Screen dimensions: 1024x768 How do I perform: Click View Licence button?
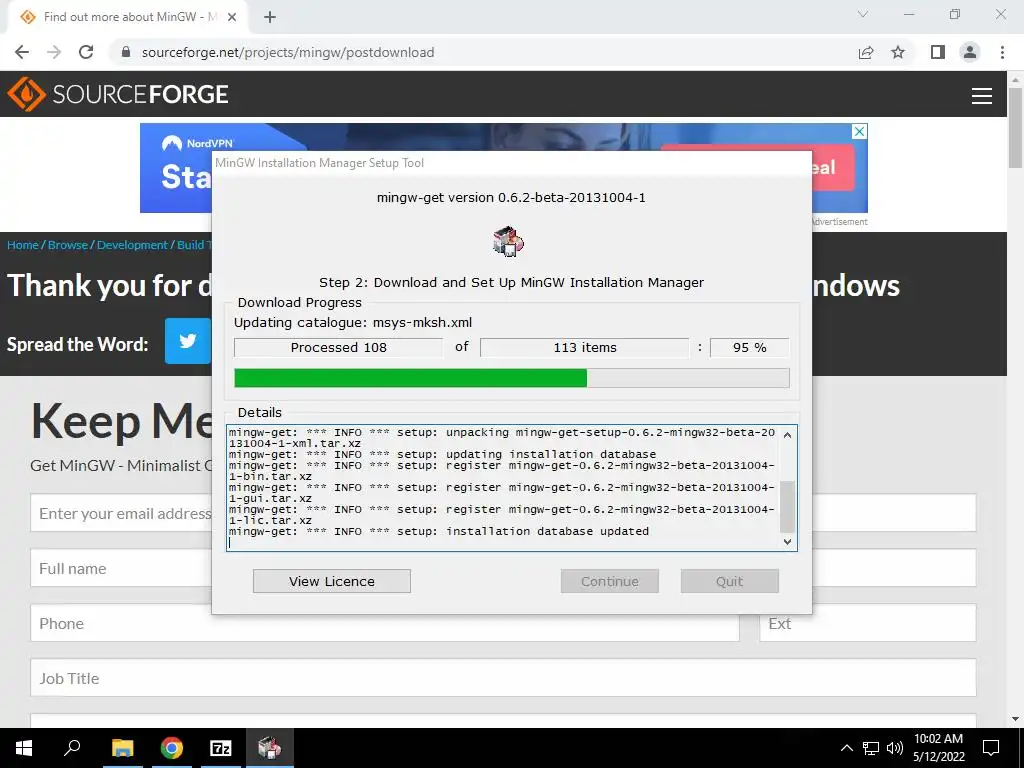click(332, 581)
